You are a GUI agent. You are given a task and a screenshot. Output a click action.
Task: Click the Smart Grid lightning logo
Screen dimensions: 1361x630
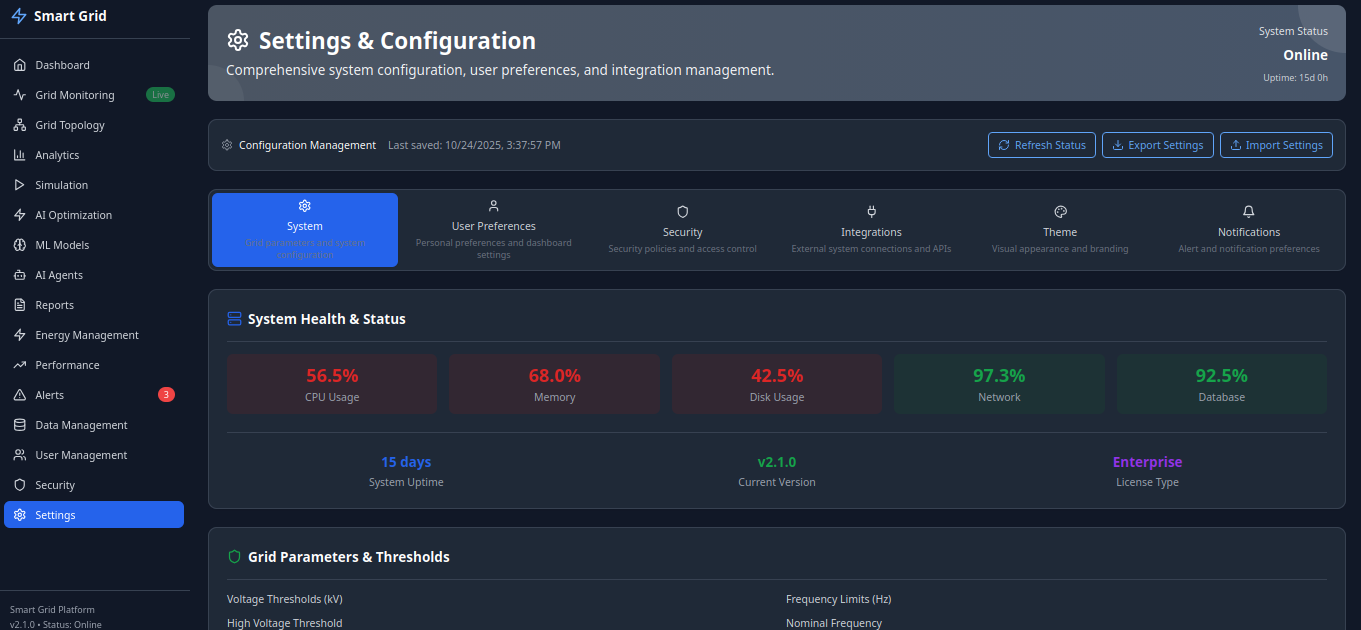tap(18, 16)
